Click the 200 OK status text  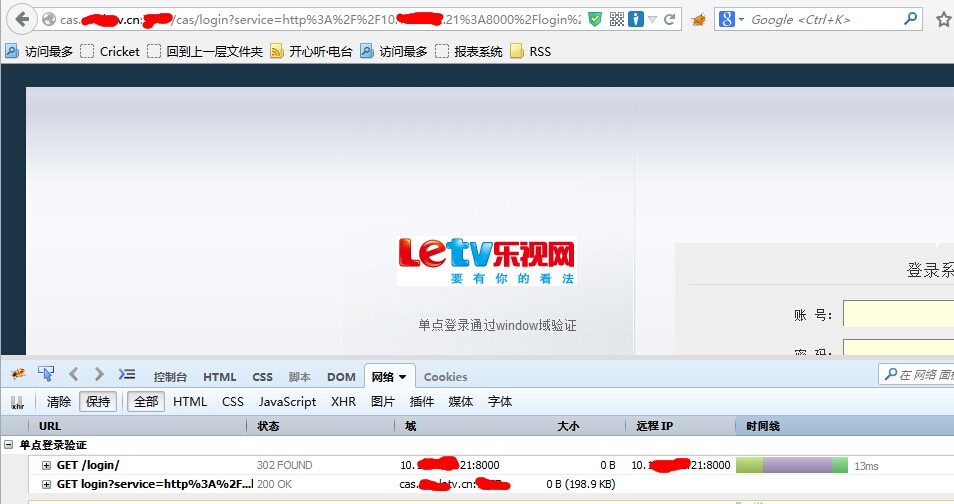274,485
